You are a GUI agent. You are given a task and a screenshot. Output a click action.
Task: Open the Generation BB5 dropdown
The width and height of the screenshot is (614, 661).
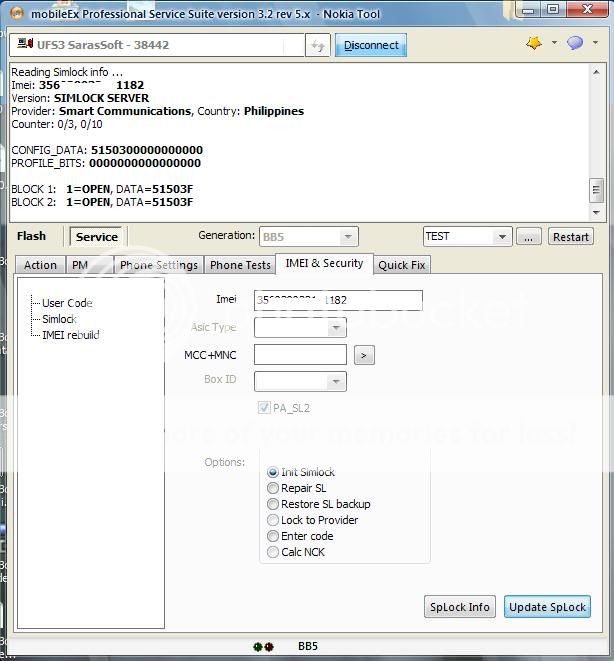(x=309, y=237)
